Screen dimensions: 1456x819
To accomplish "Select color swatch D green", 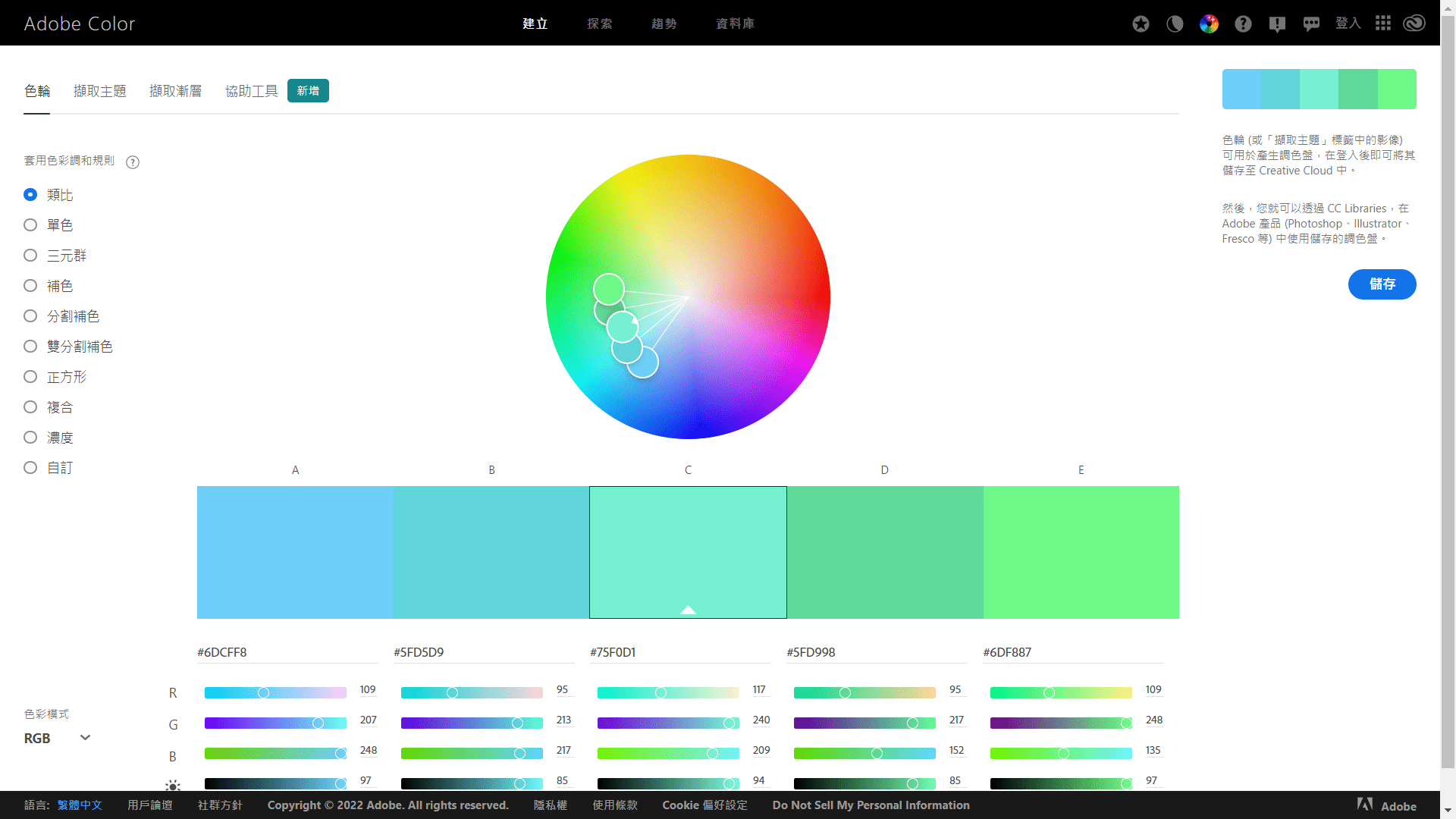I will coord(885,552).
